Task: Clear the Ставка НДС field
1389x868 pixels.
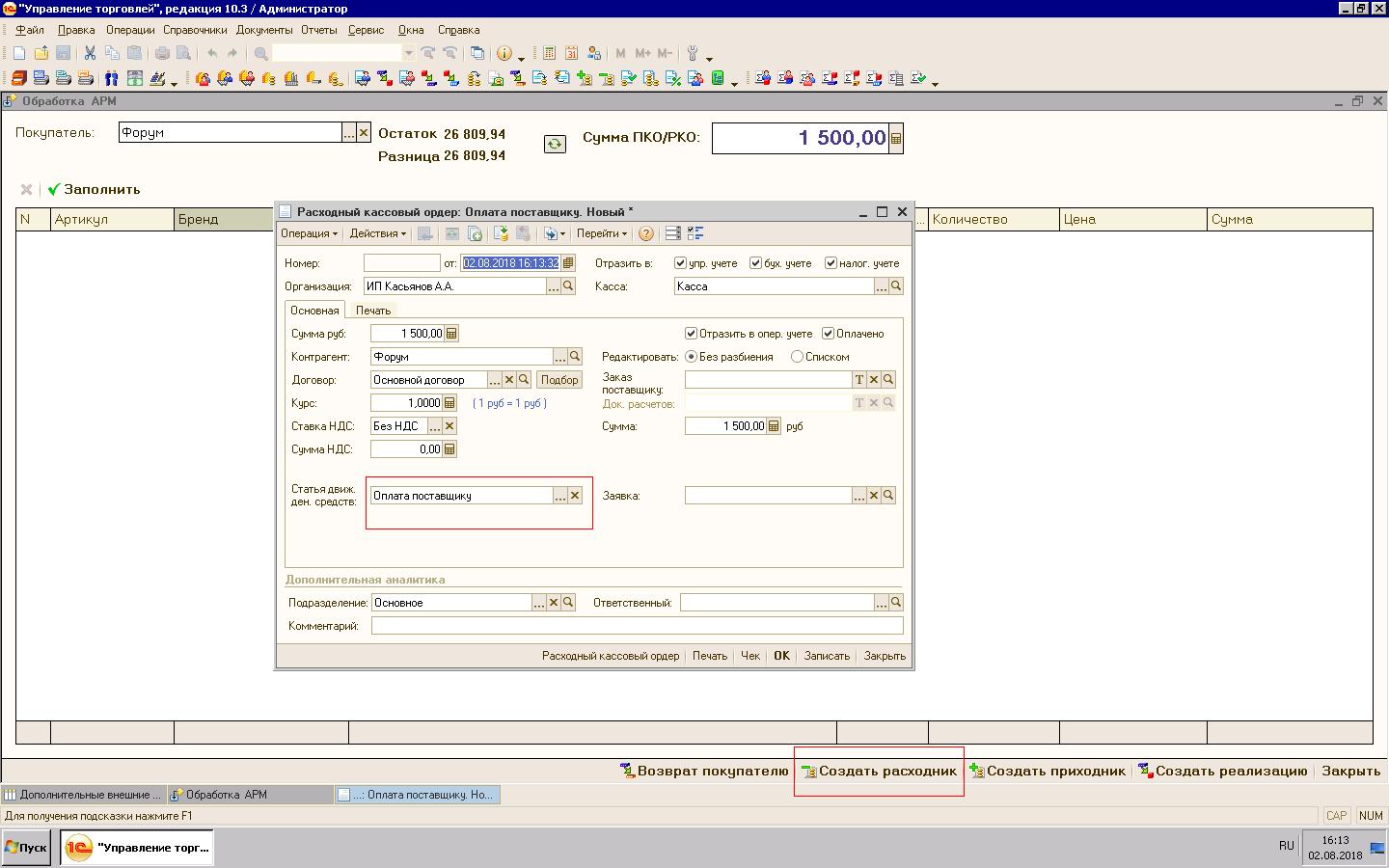Action: tap(449, 426)
